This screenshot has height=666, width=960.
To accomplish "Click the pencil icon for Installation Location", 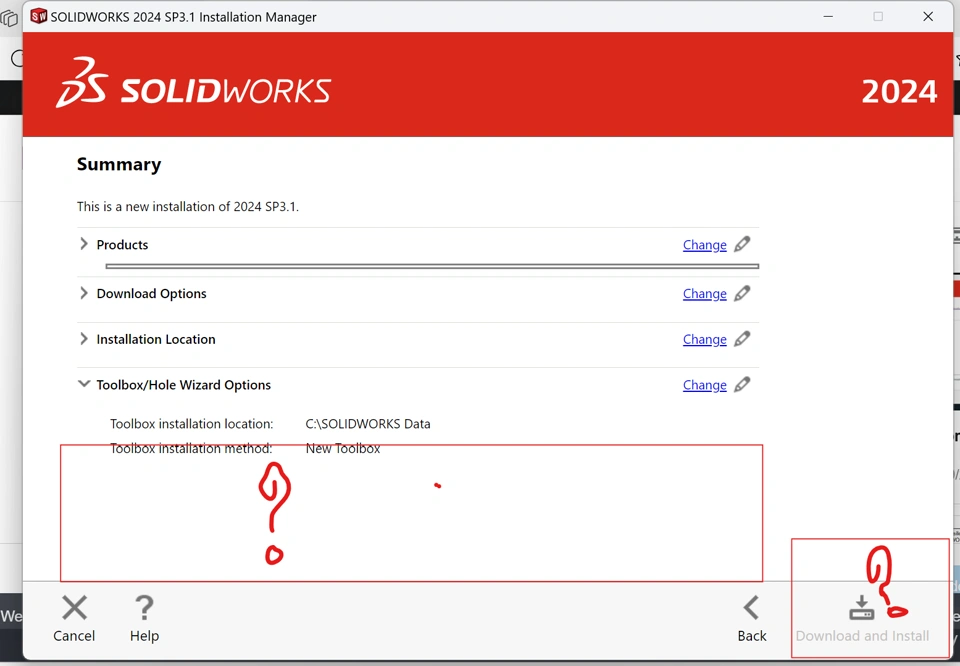I will (742, 339).
